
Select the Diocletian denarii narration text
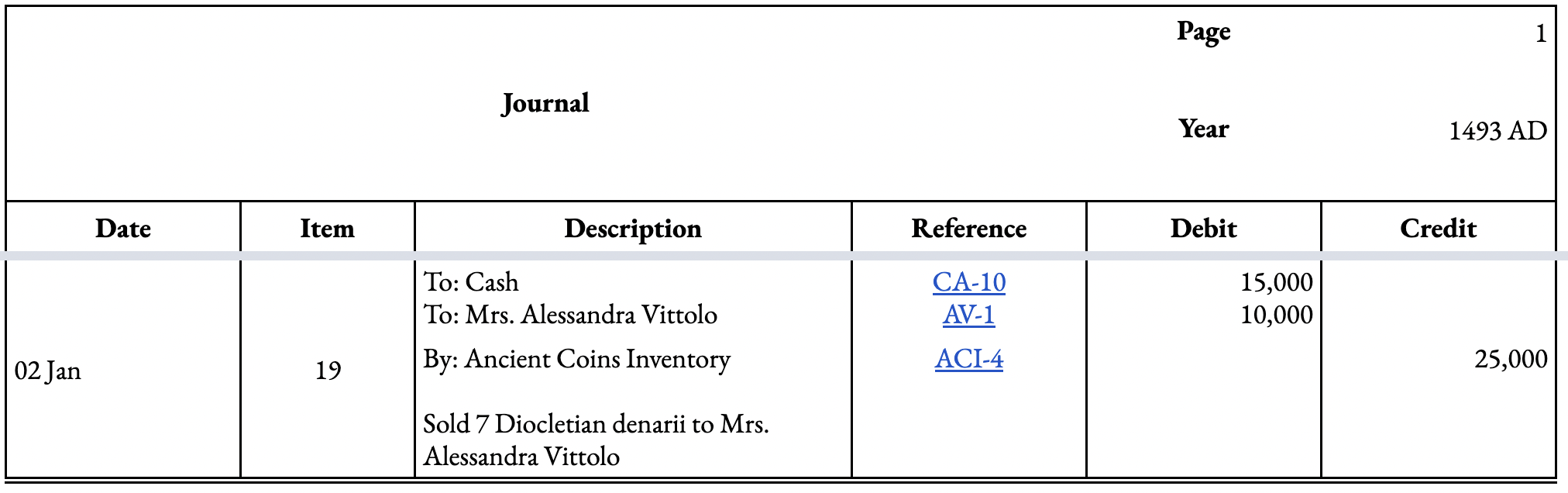[x=596, y=440]
